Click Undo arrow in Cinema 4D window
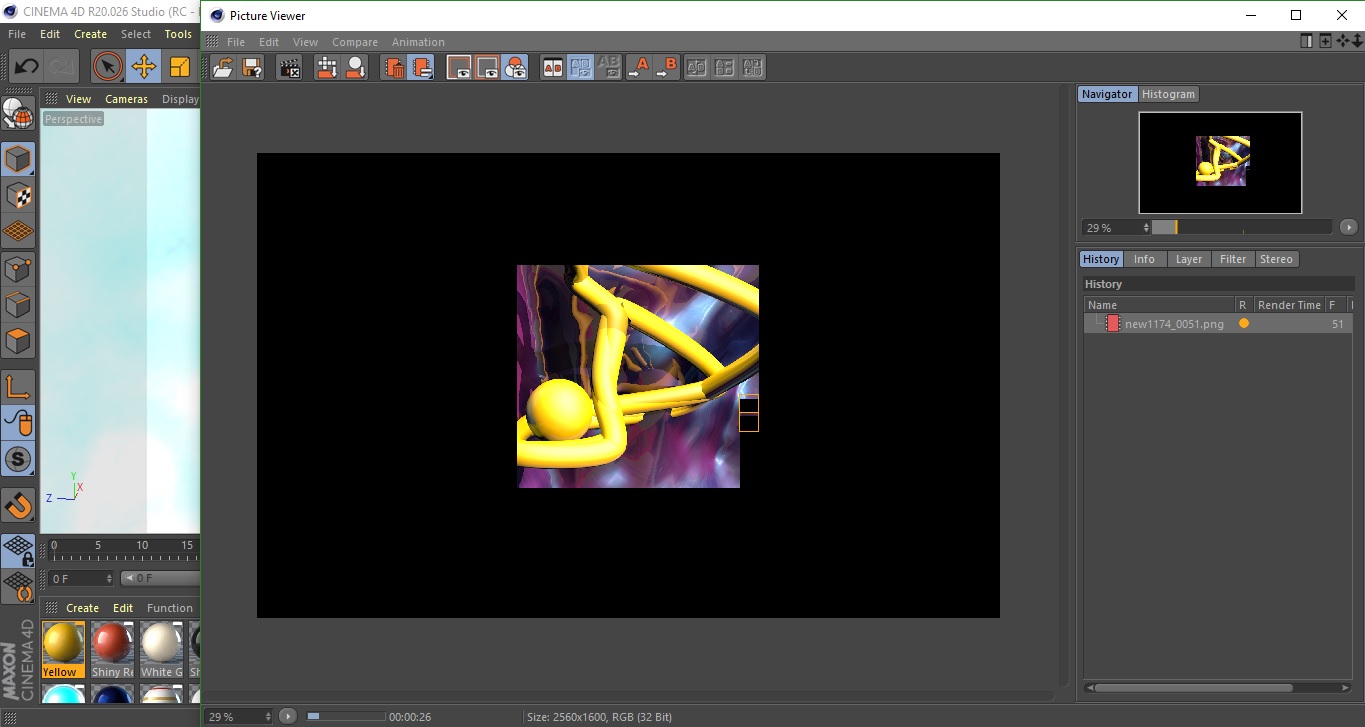The width and height of the screenshot is (1365, 727). (x=26, y=67)
